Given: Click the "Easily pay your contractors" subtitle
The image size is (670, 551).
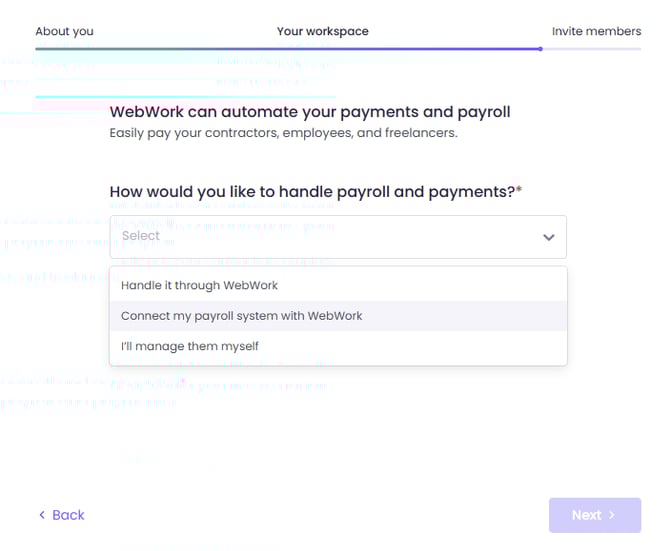Looking at the screenshot, I should coord(283,133).
